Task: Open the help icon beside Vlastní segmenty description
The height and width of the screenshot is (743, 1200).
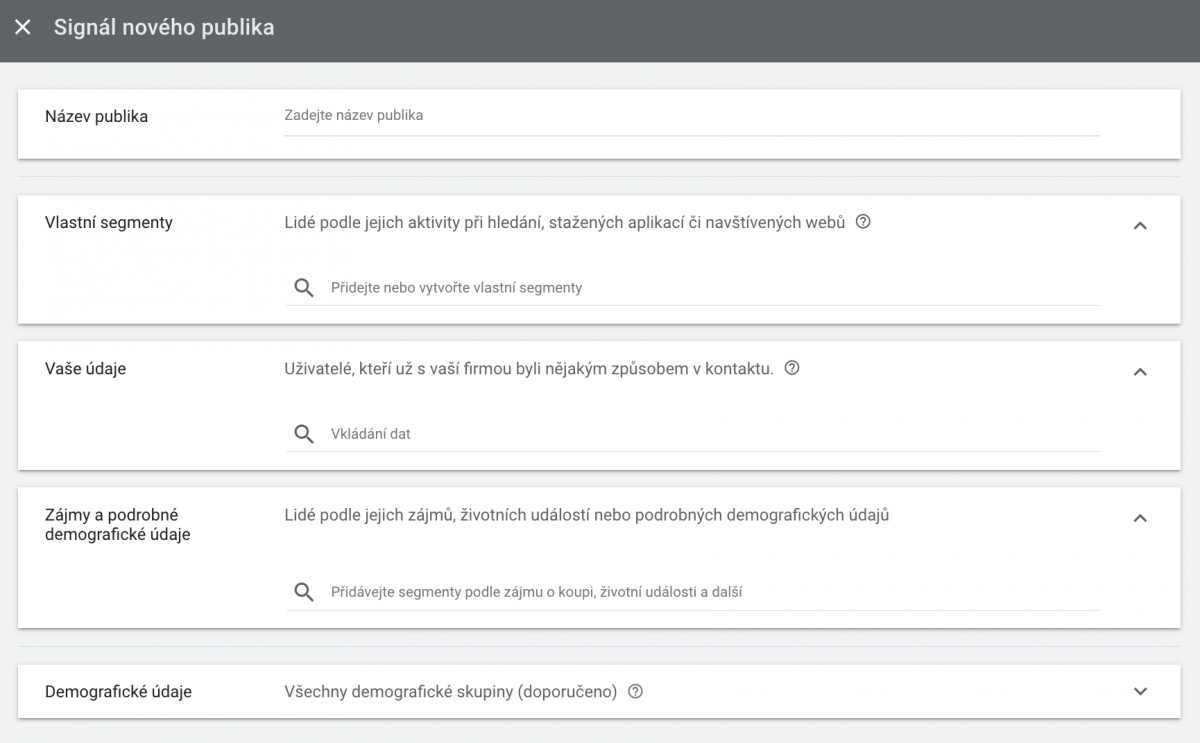Action: coord(862,221)
